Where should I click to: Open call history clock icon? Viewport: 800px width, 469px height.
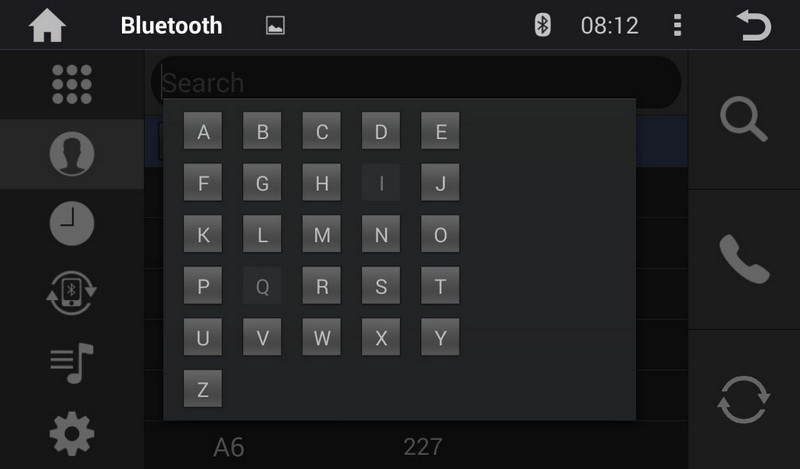click(x=72, y=223)
